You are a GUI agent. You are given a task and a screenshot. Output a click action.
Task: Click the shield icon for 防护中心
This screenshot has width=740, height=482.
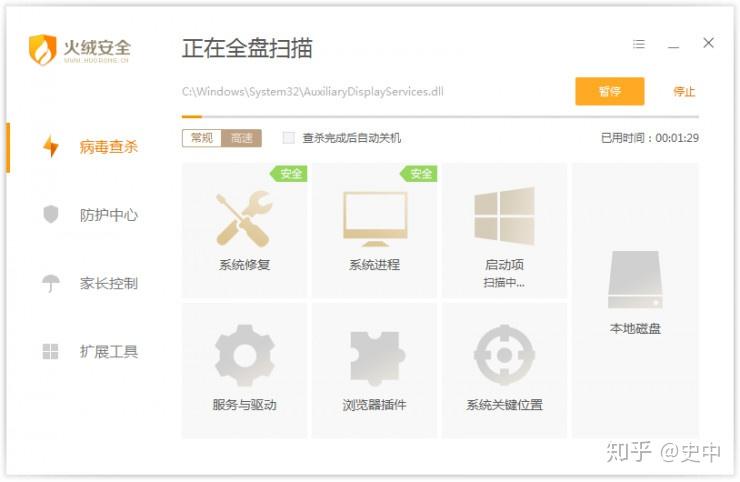coord(50,214)
